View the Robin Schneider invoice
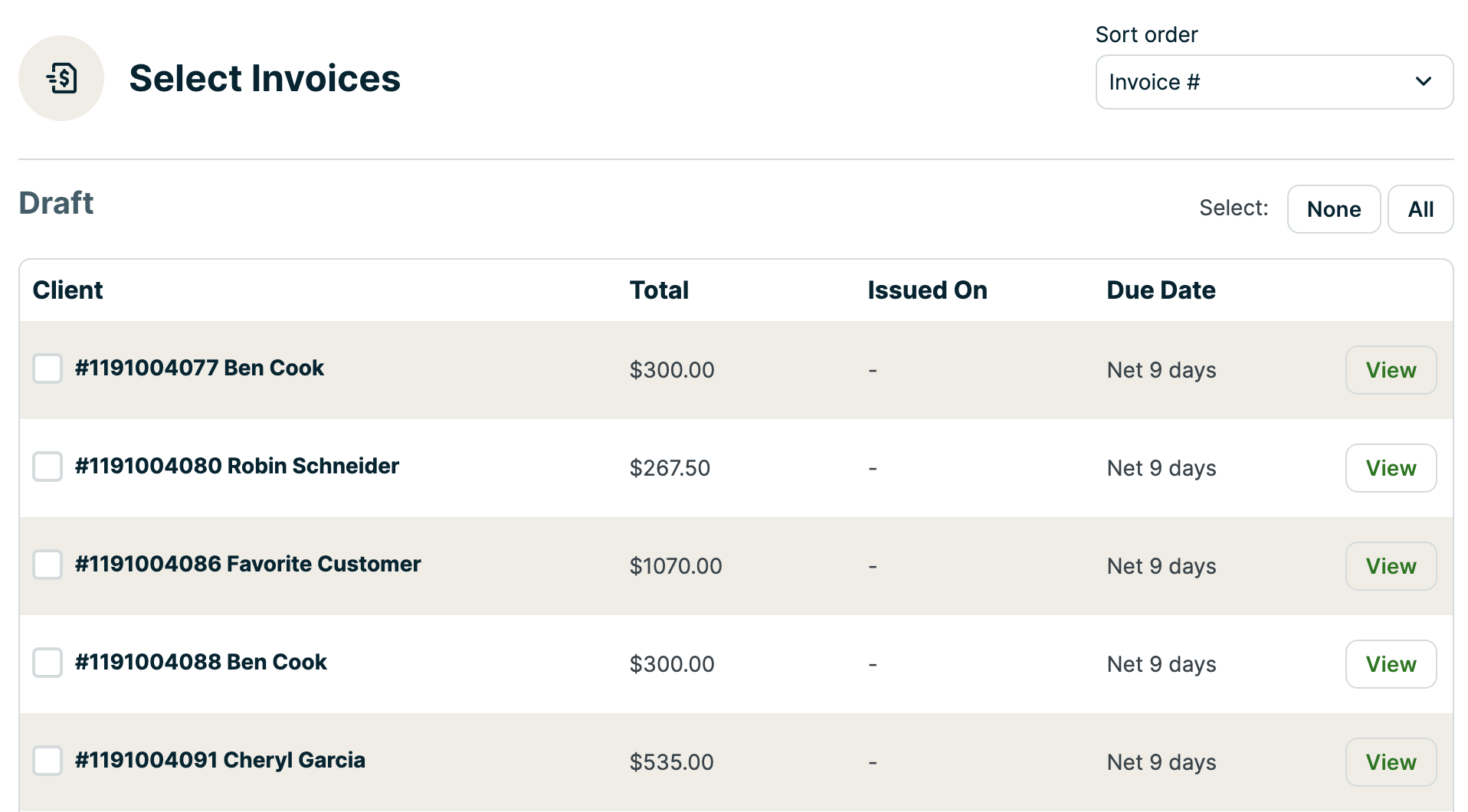The image size is (1468, 812). pos(1390,468)
